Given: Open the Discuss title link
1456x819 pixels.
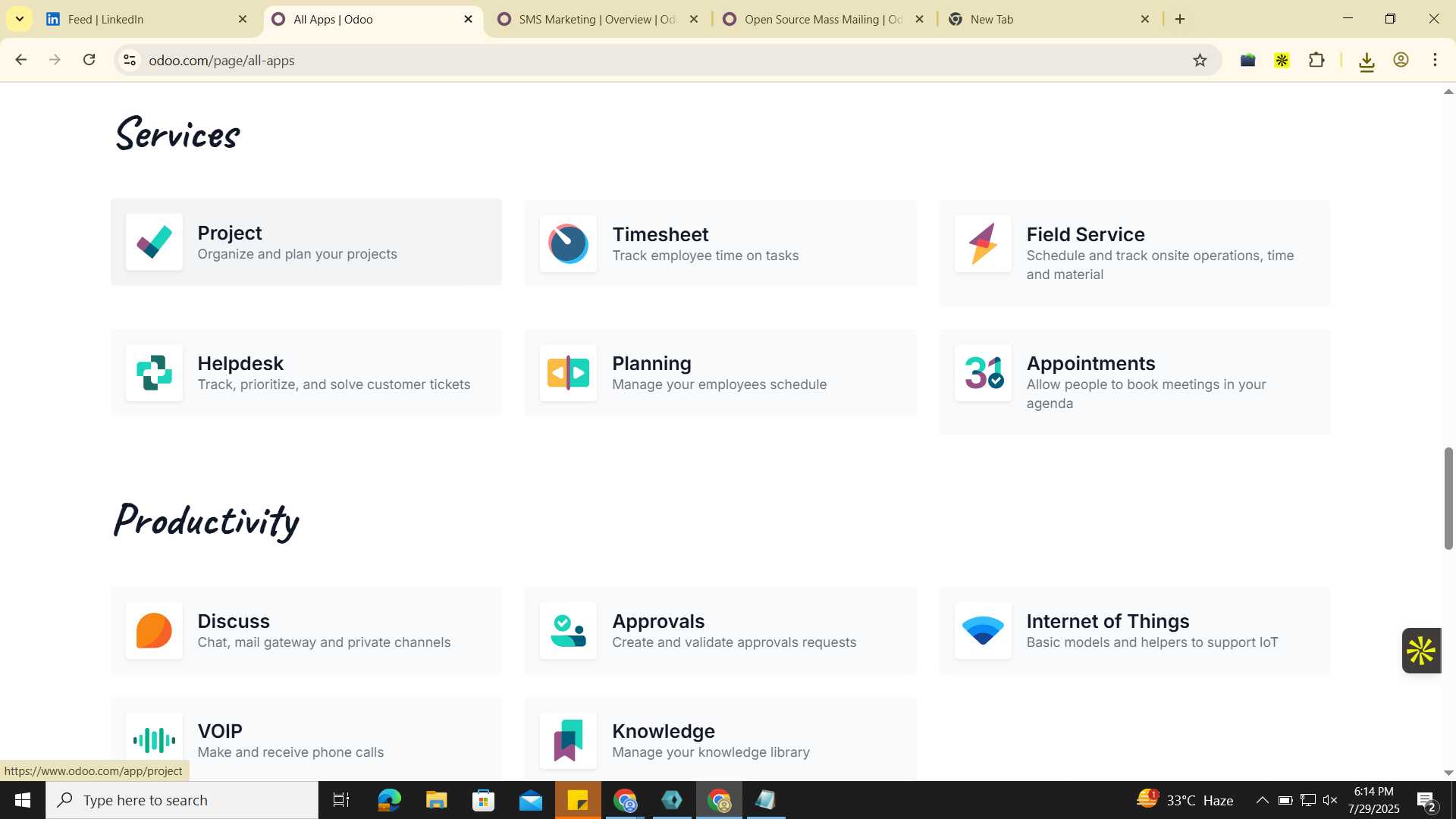Looking at the screenshot, I should (x=234, y=621).
